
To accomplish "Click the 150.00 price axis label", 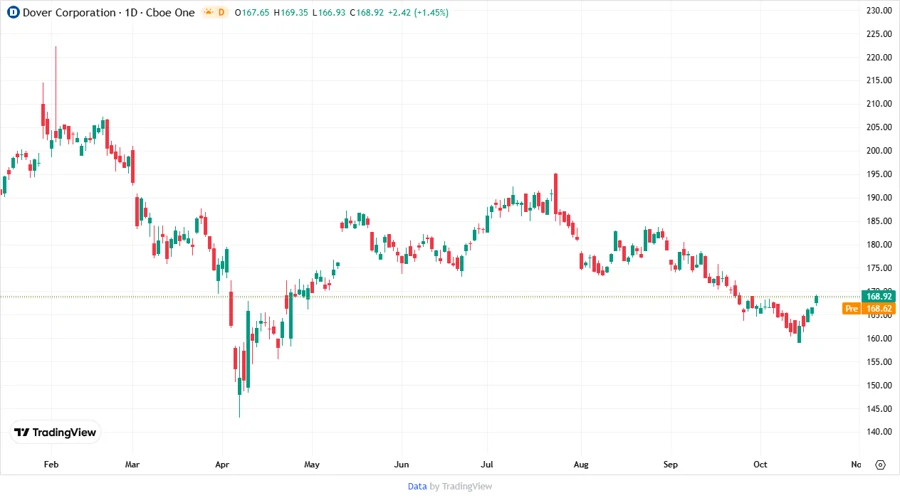I will click(879, 386).
